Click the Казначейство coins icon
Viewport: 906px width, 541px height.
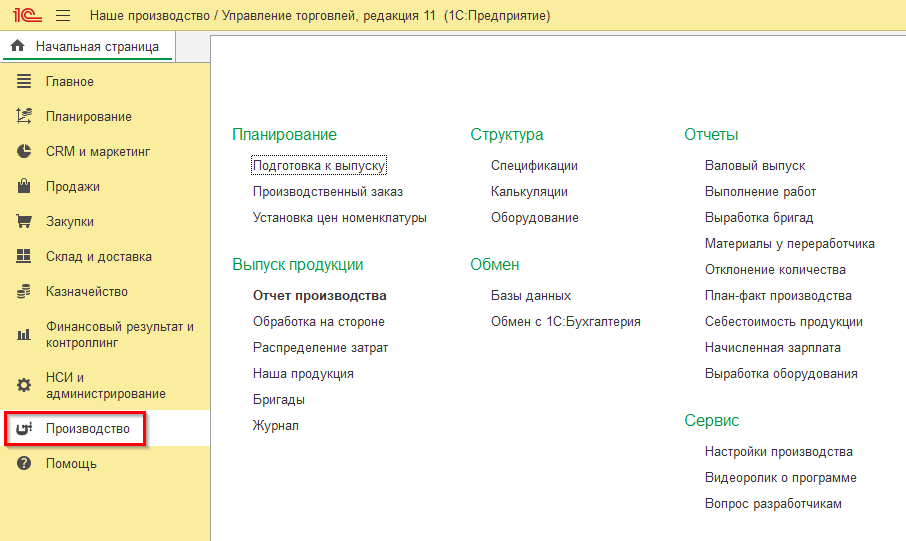click(x=25, y=292)
